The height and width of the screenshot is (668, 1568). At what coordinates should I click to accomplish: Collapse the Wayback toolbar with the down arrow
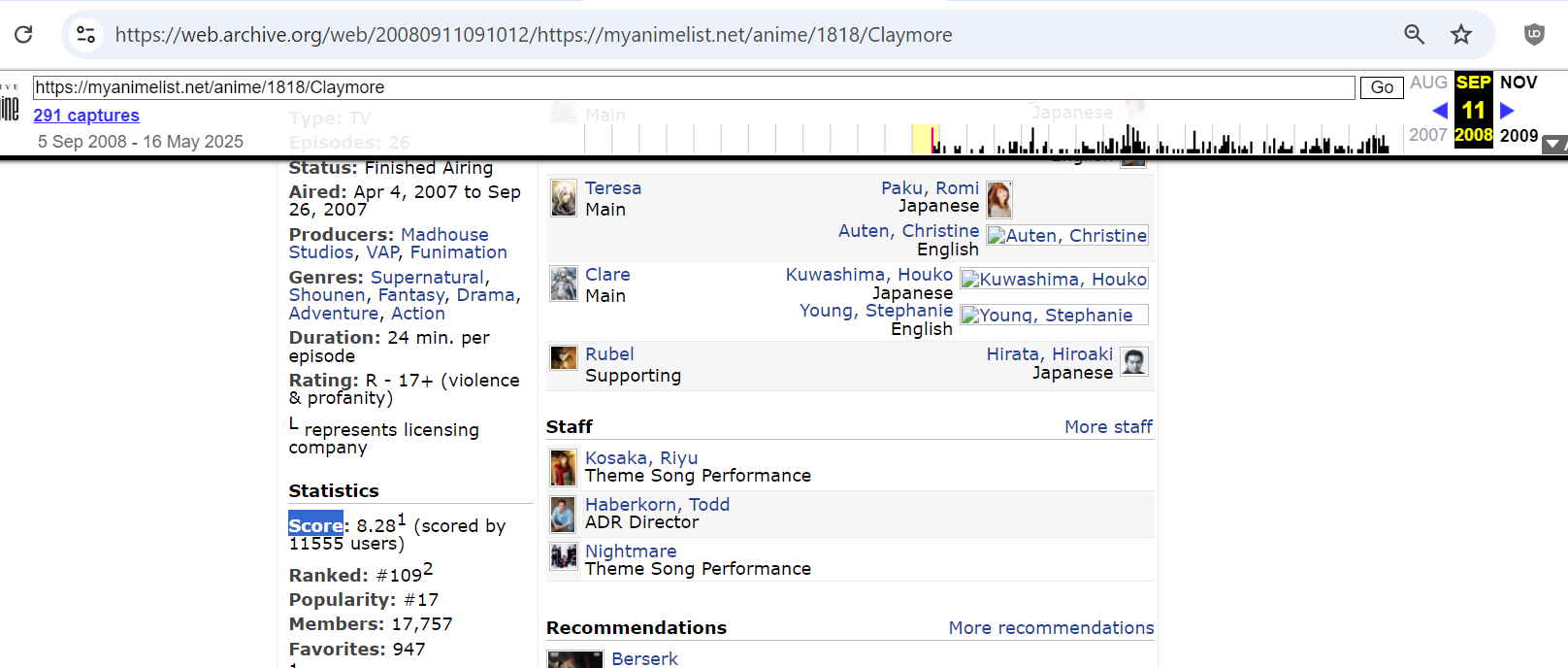[1554, 145]
